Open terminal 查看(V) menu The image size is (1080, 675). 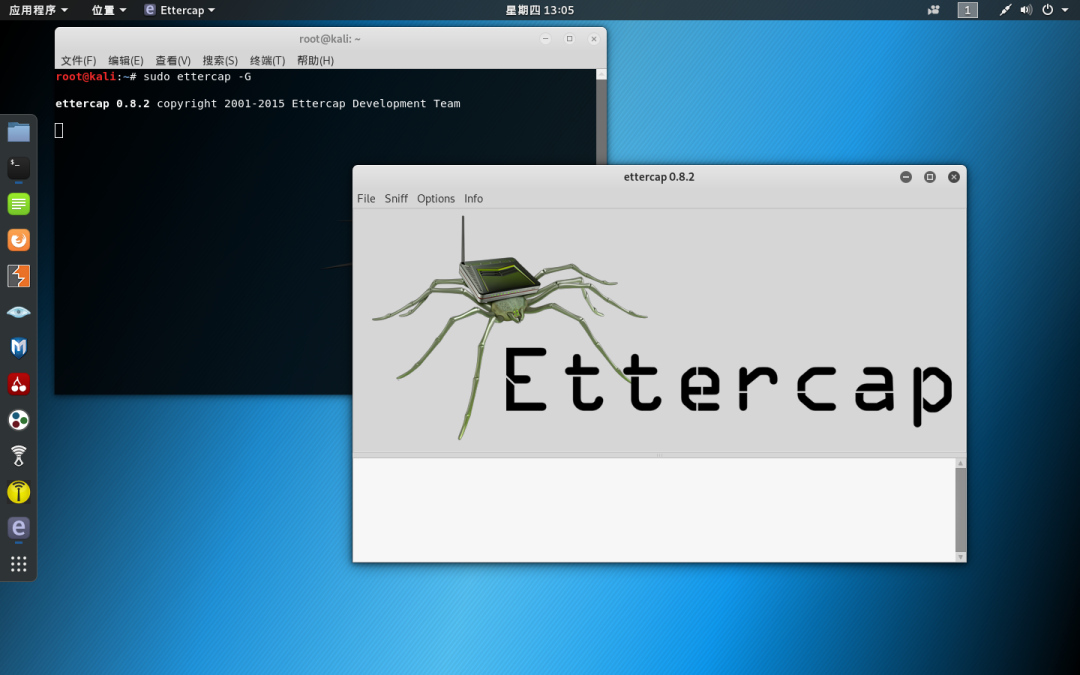(173, 61)
